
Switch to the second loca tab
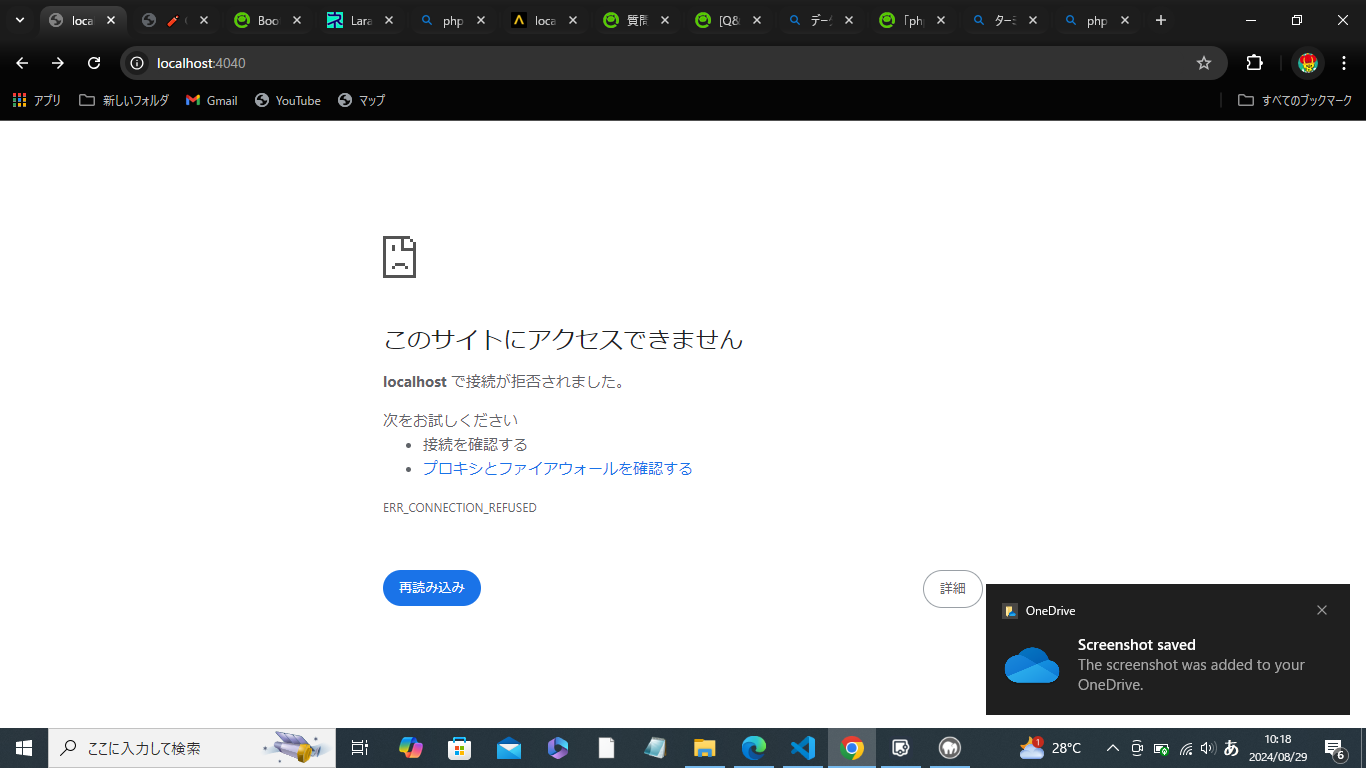(x=545, y=20)
